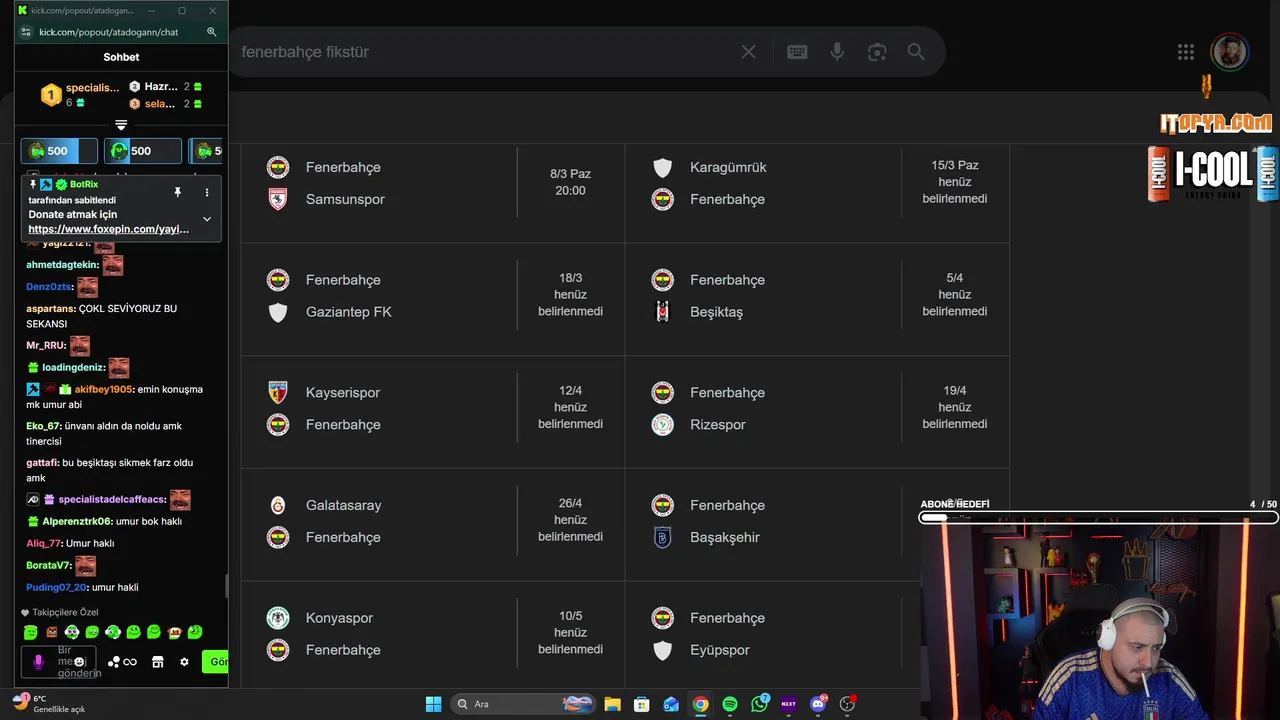Open the three-dot menu of pinned message

207,192
